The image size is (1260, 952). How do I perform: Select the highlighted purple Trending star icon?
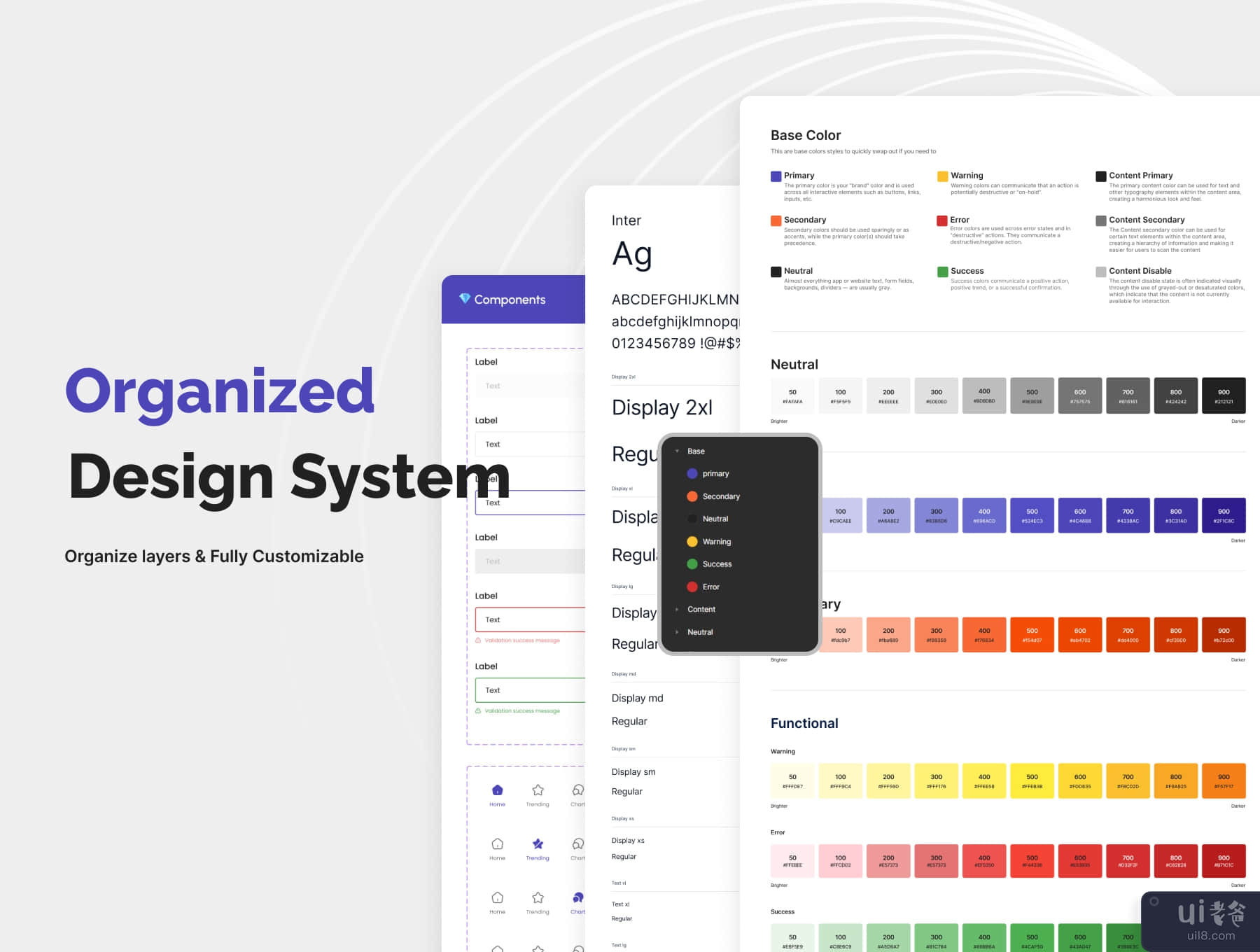point(538,844)
